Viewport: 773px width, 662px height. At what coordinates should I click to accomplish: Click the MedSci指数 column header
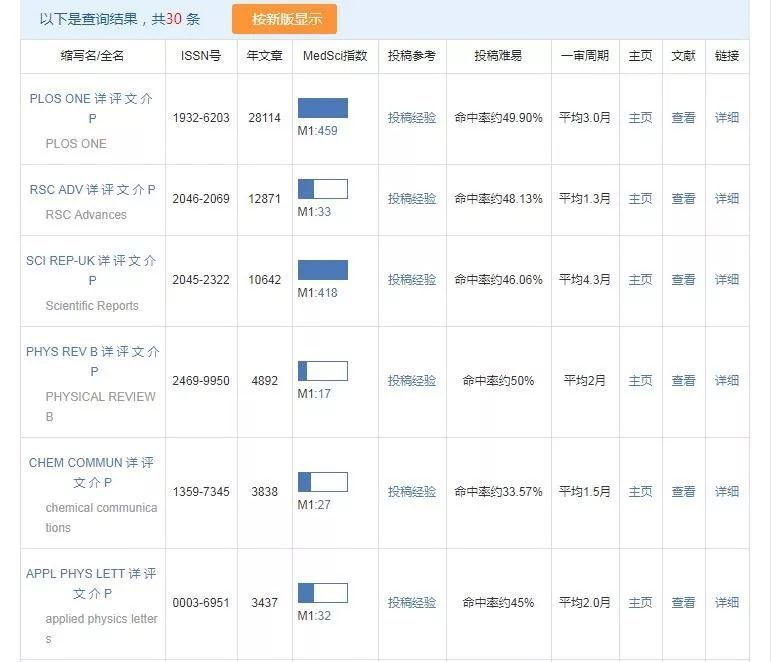point(335,56)
